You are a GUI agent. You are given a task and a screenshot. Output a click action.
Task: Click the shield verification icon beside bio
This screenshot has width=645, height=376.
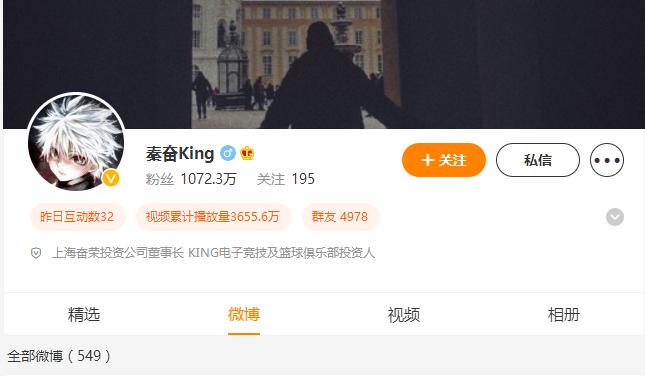[x=36, y=253]
